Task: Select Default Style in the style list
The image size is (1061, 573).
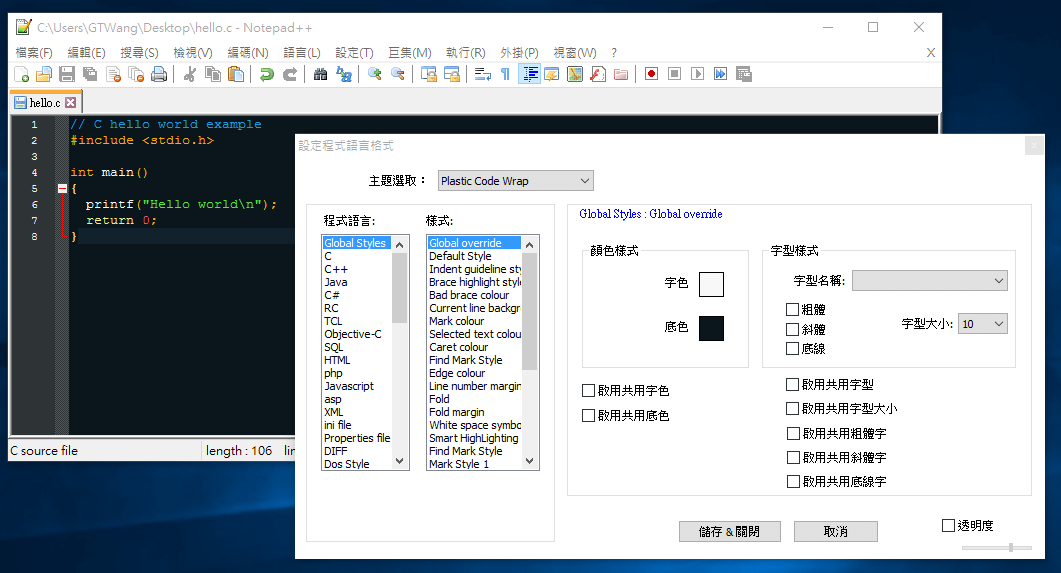Action: click(460, 256)
